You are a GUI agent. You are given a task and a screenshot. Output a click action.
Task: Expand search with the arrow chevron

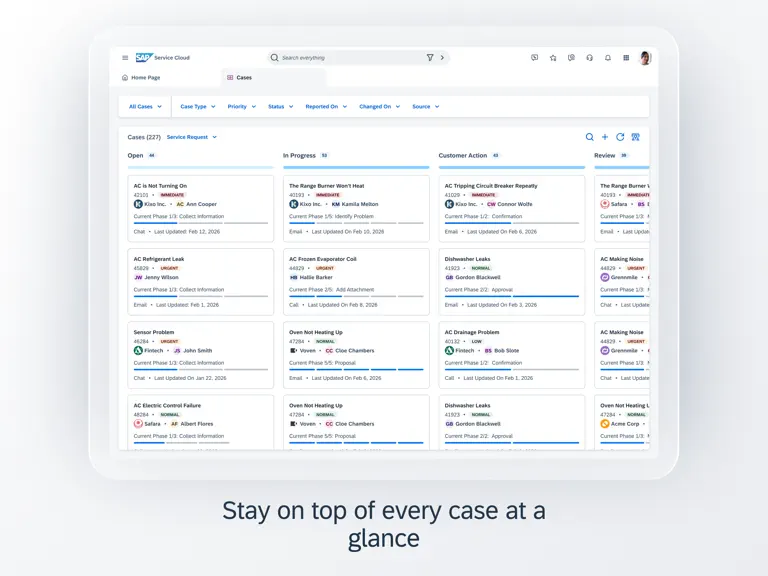tap(442, 58)
